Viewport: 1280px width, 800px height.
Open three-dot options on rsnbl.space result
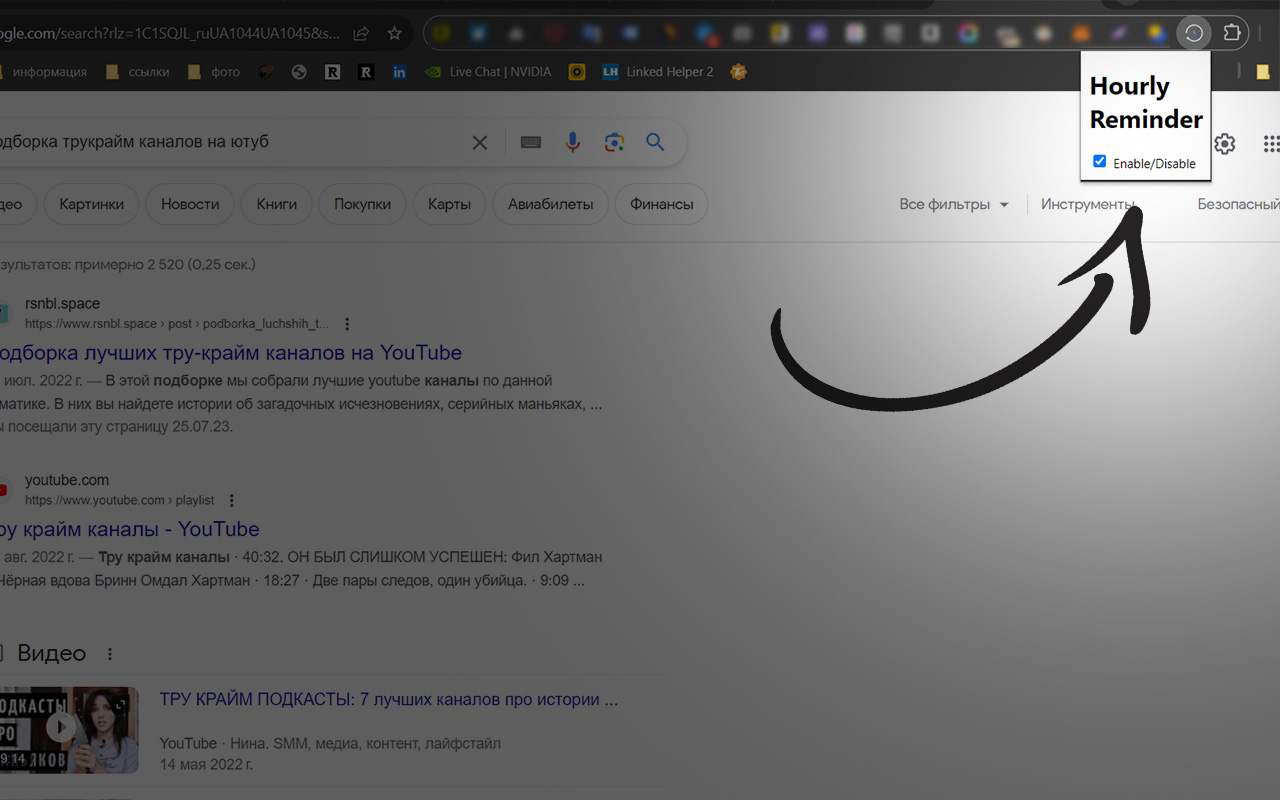[346, 323]
